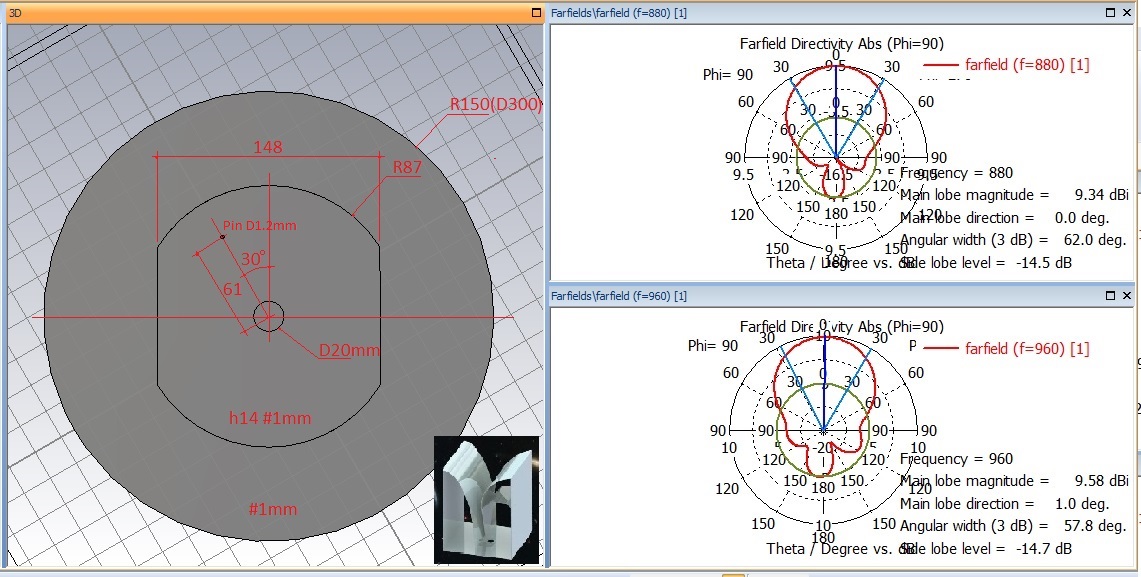Select the Pin D1.2mm feed point
This screenshot has height=577, width=1141.
tap(222, 237)
